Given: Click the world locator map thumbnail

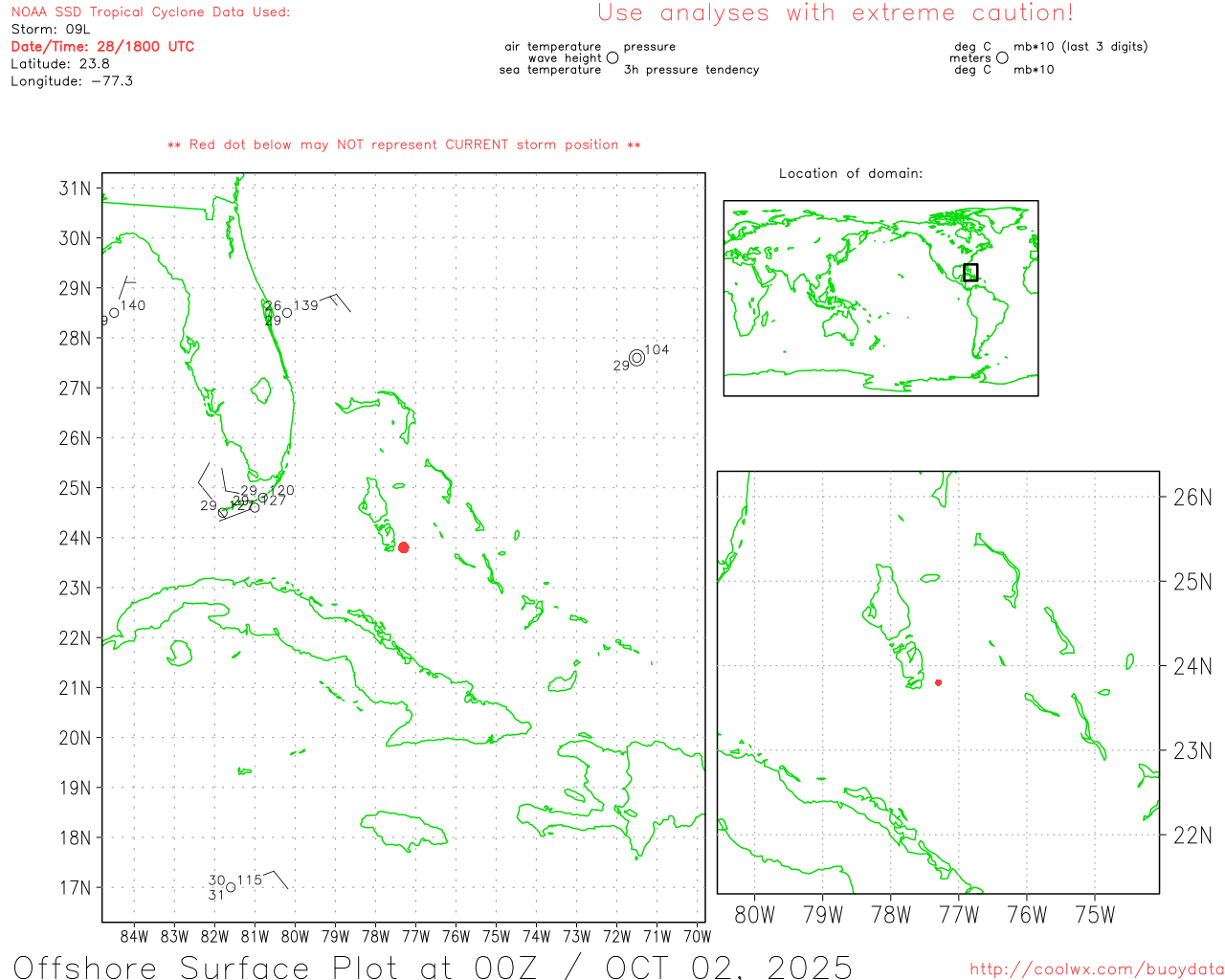Looking at the screenshot, I should pyautogui.click(x=880, y=298).
